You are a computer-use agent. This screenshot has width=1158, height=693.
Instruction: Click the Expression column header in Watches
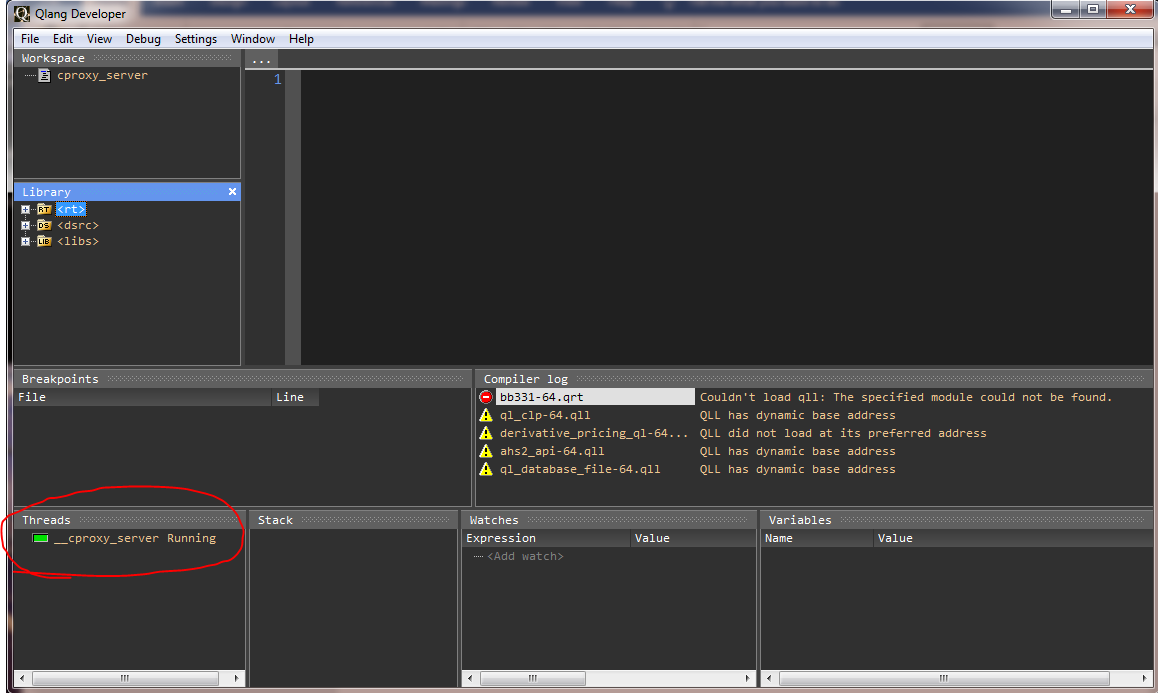546,539
